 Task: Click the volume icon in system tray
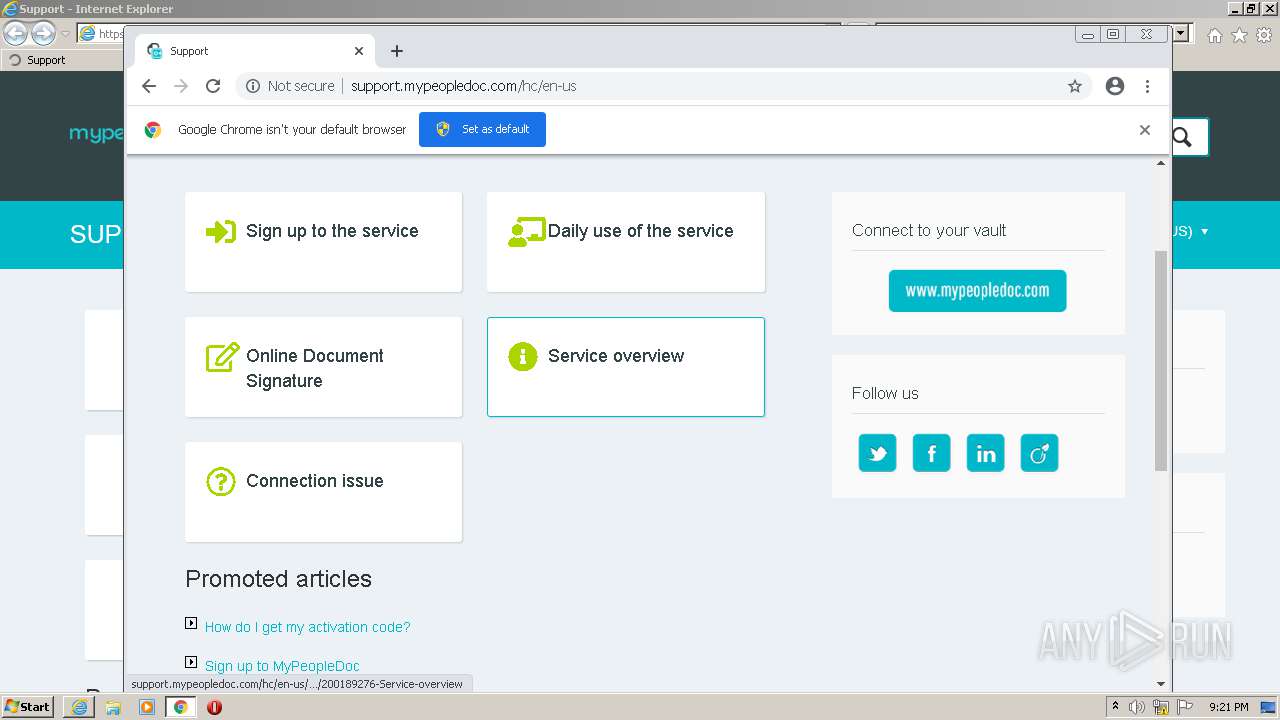pos(1137,707)
